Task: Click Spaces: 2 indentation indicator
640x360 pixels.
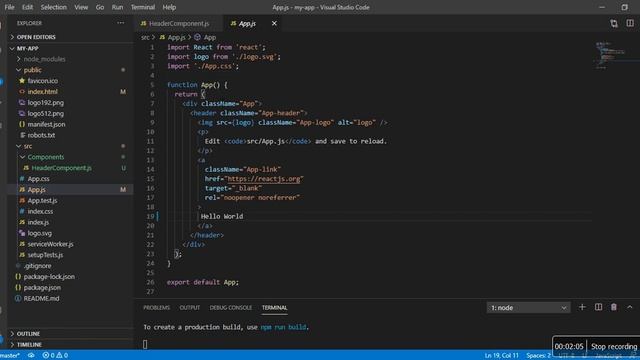Action: 538,356
